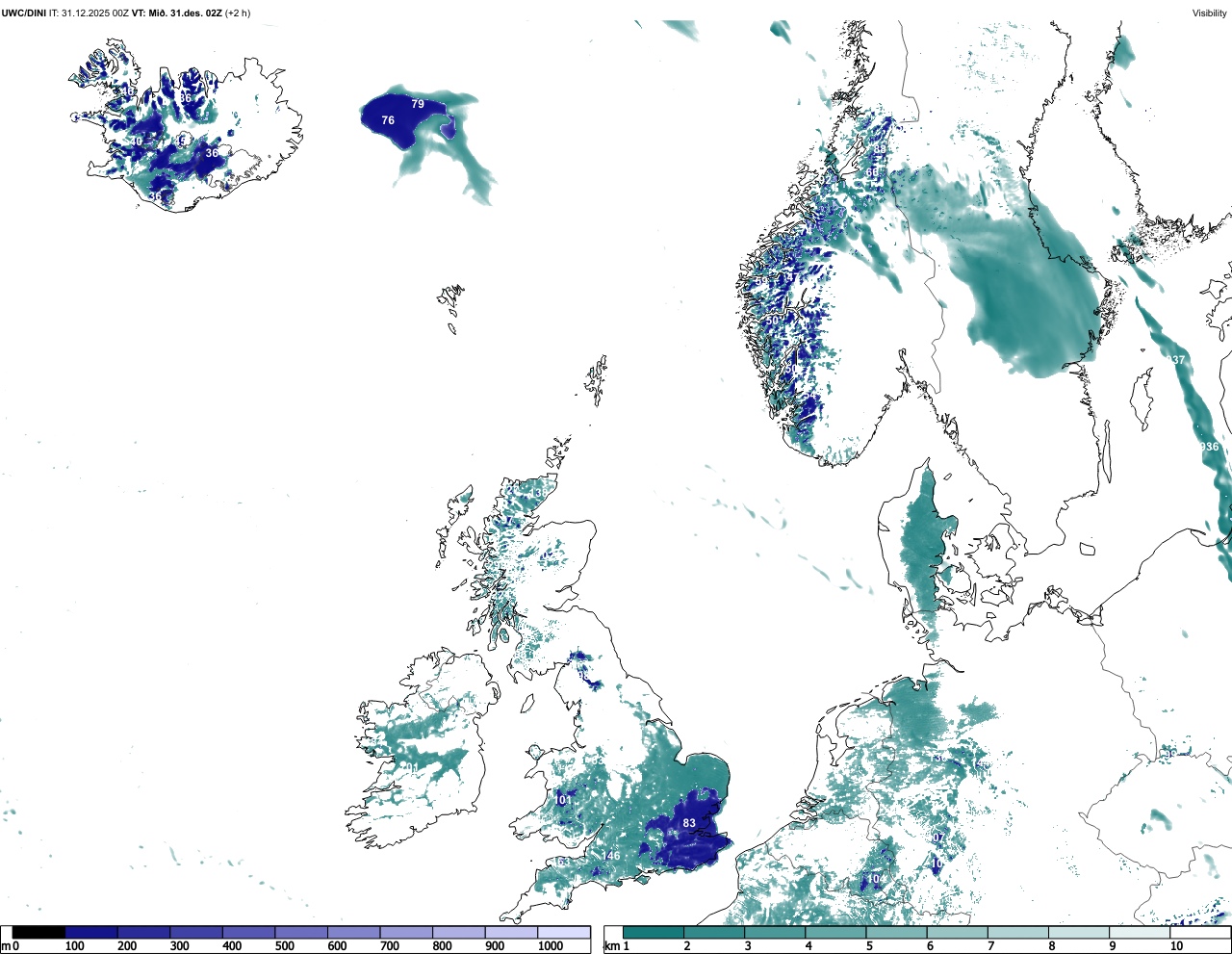1232x954 pixels.
Task: Click the '101' value over Wales
Action: click(564, 800)
